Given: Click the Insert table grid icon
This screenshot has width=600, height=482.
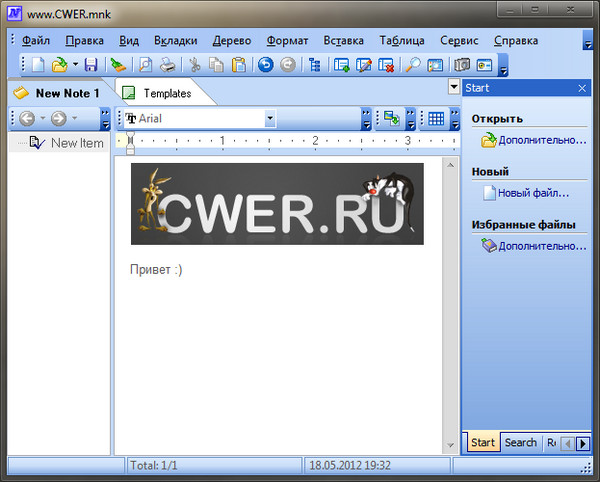Looking at the screenshot, I should 435,118.
